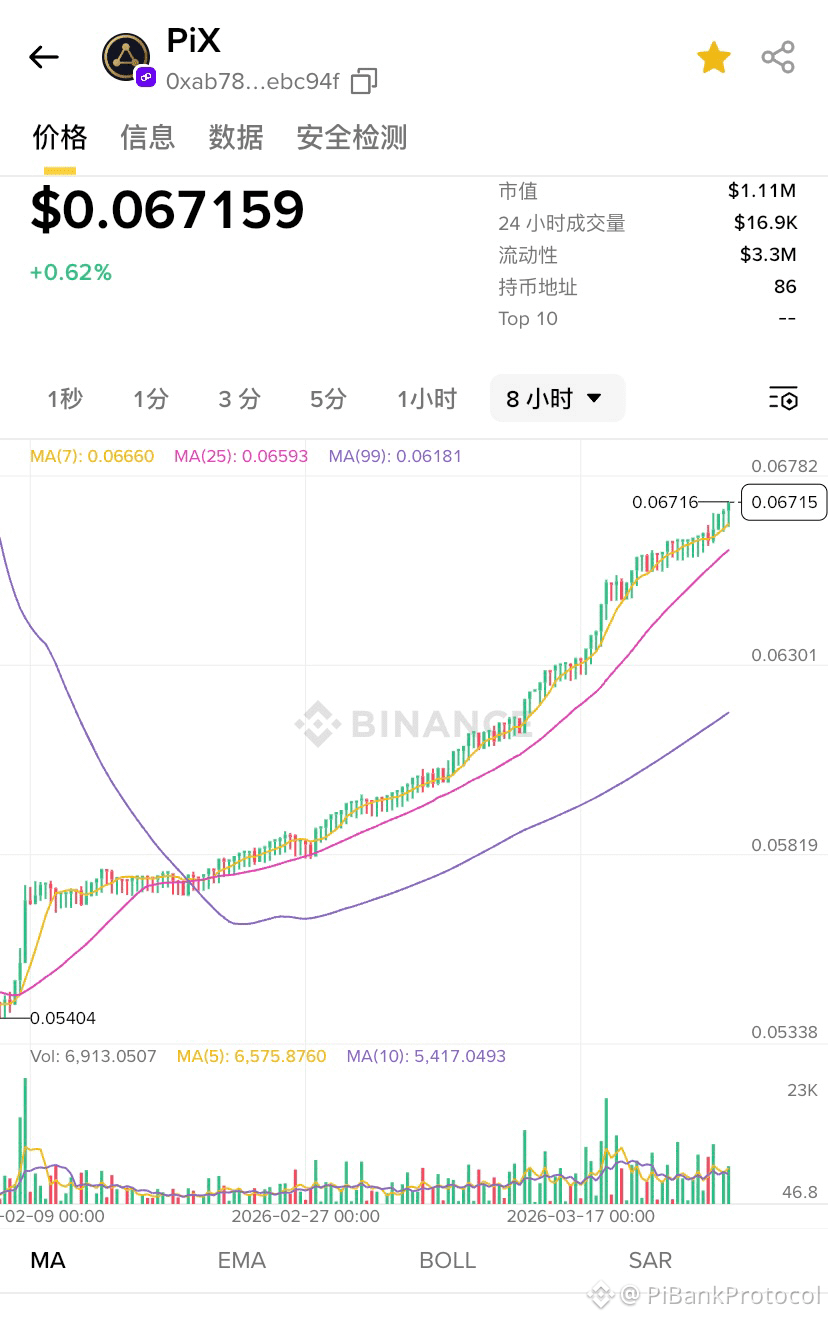Switch to the 信息 tab

coord(148,137)
